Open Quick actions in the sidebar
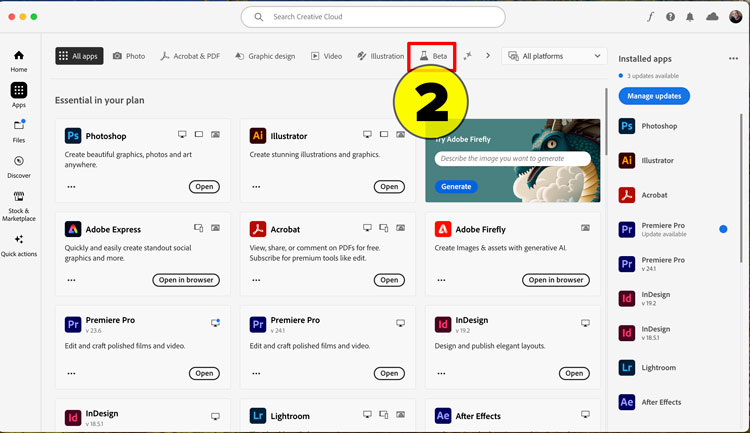The width and height of the screenshot is (750, 433). point(19,246)
